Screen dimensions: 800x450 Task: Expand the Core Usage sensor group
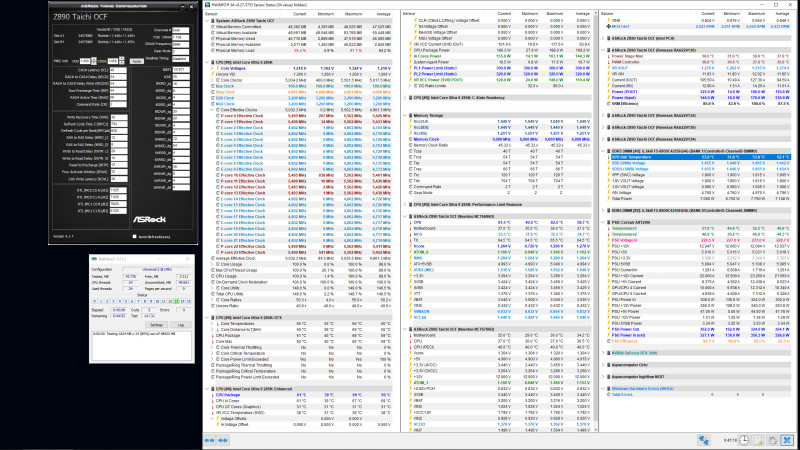212,264
